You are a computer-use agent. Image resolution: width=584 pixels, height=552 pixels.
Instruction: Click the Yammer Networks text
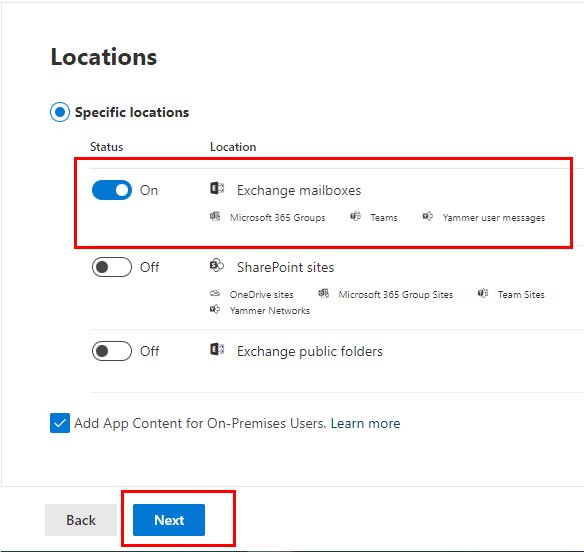[x=270, y=311]
